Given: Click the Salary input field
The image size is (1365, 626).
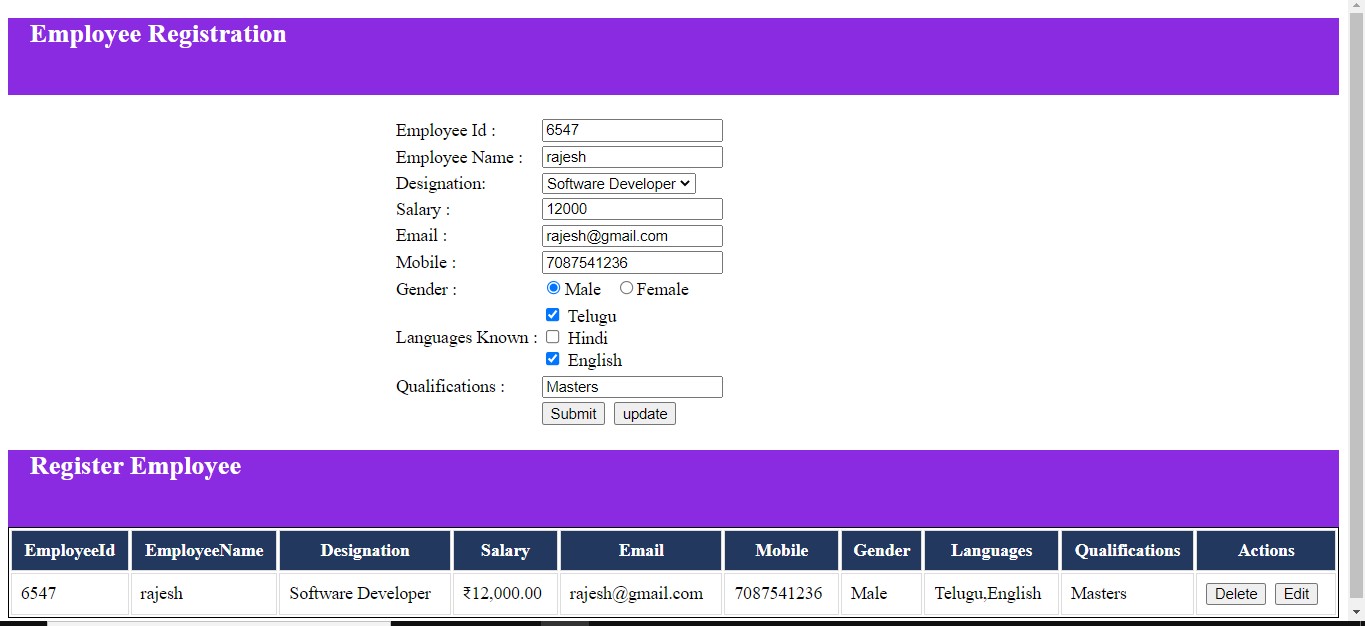Looking at the screenshot, I should tap(631, 209).
